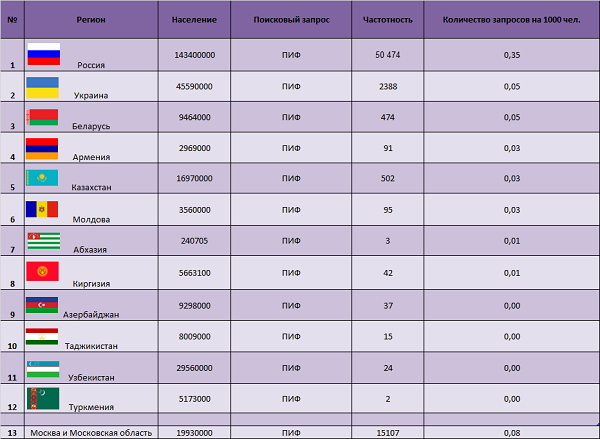Select population cell "5663100"
Image resolution: width=600 pixels, height=439 pixels.
[194, 273]
